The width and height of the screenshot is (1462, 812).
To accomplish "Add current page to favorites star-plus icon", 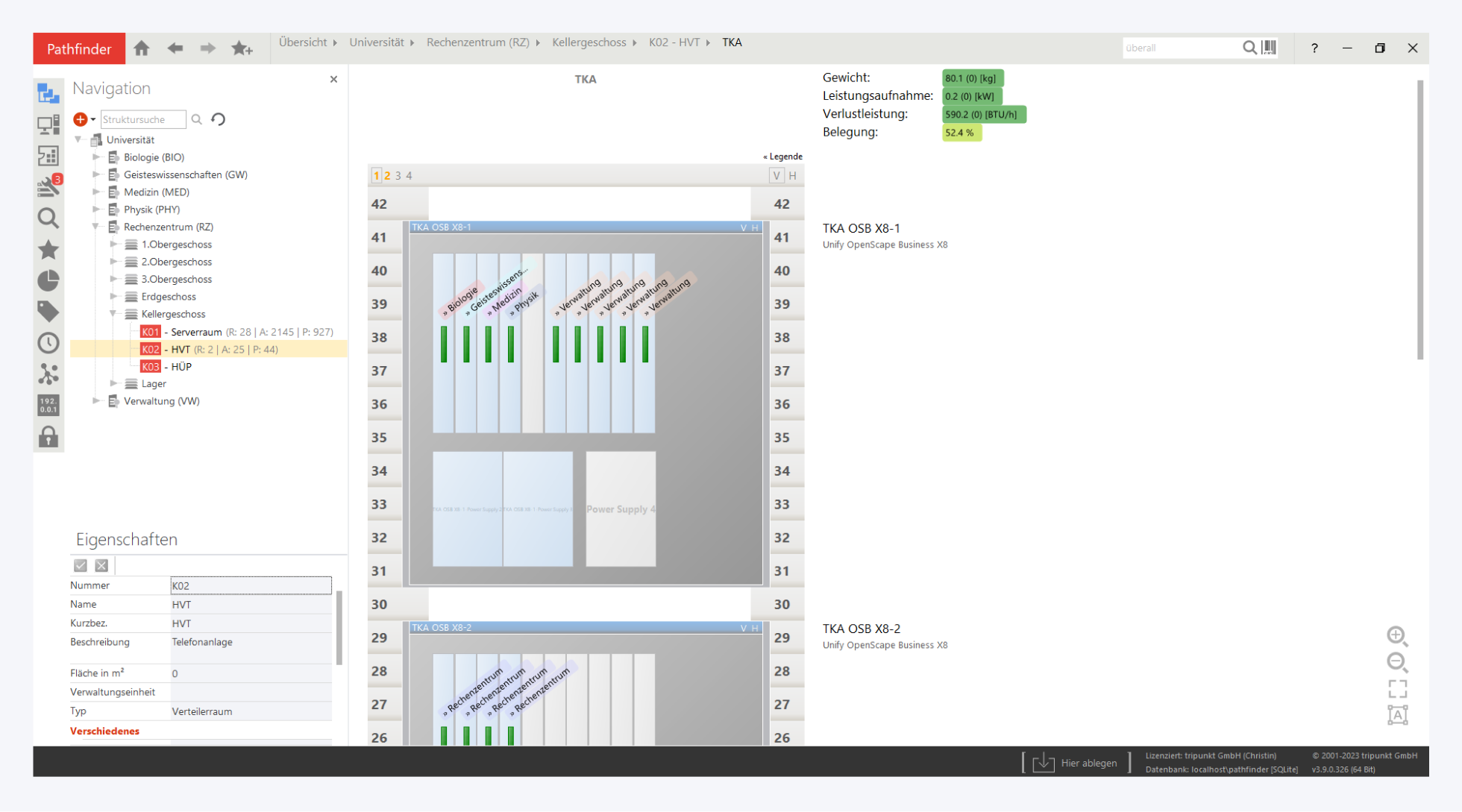I will pos(241,48).
